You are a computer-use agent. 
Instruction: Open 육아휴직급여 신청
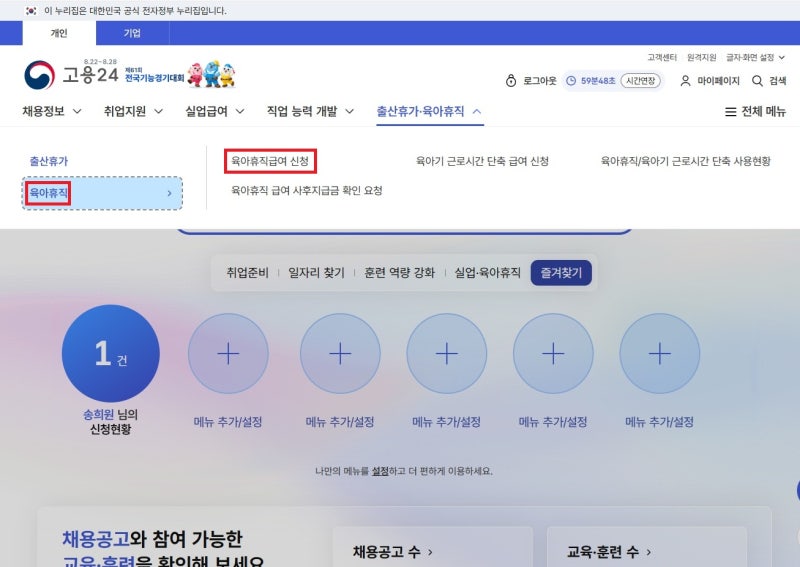270,161
